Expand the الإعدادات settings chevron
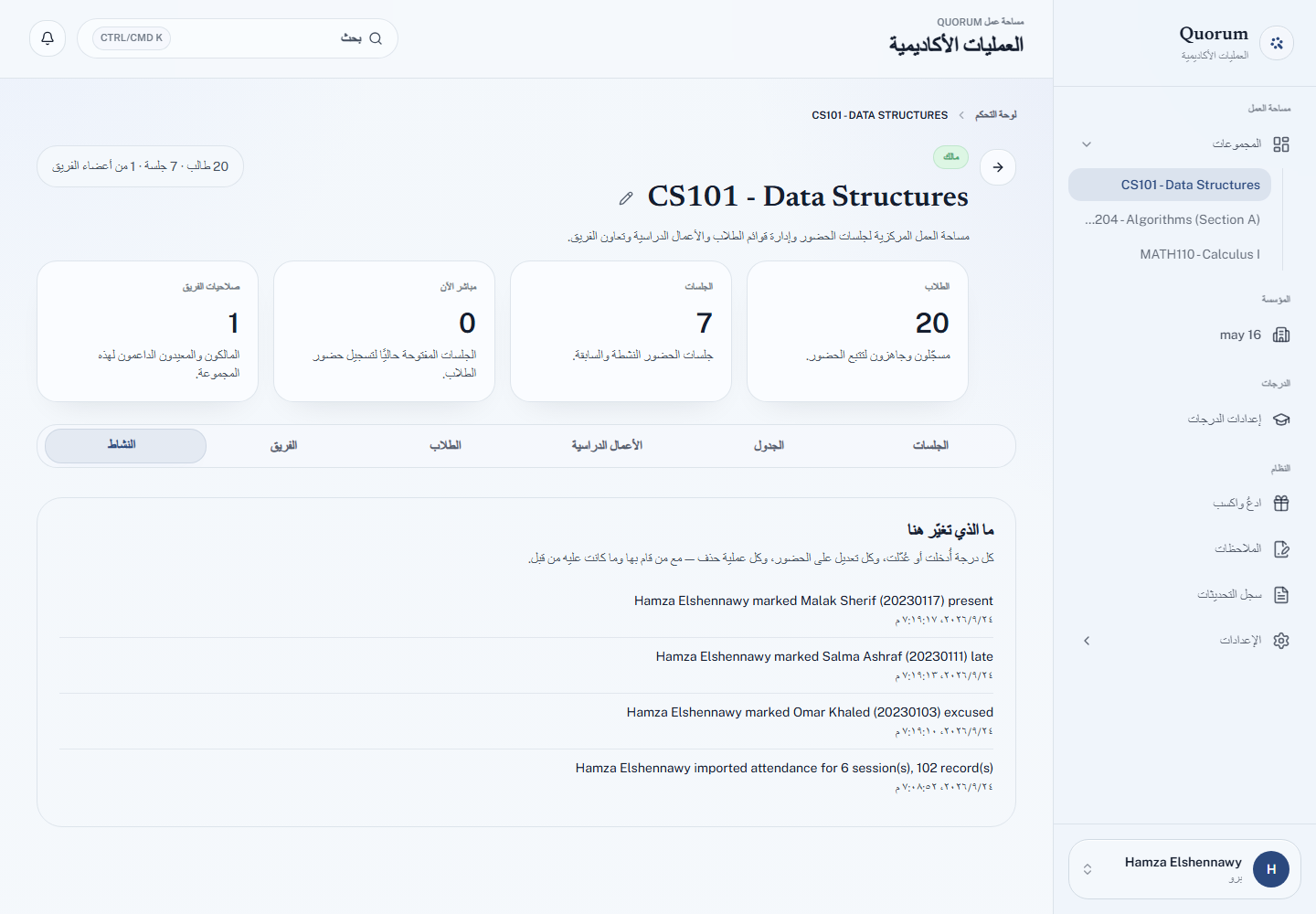This screenshot has height=914, width=1316. 1087,641
